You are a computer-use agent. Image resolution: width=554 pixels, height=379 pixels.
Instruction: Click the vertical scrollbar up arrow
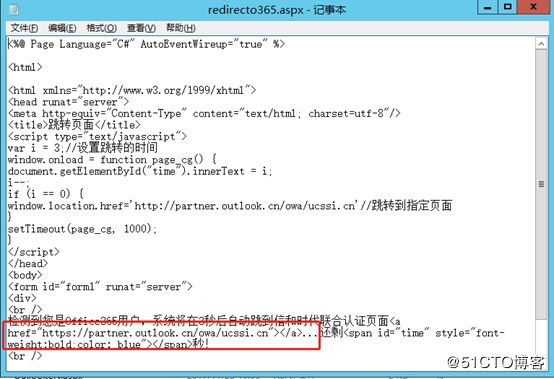541,44
